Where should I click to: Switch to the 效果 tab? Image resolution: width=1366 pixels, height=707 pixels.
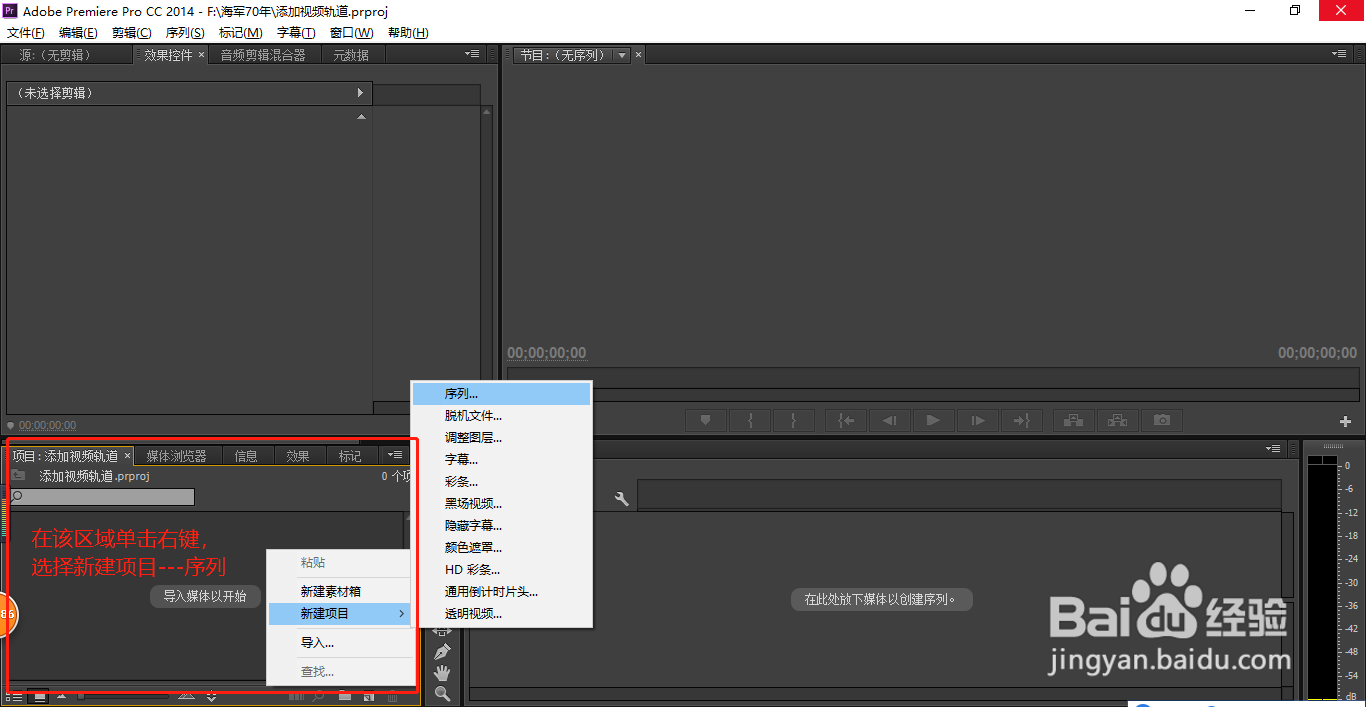point(298,456)
